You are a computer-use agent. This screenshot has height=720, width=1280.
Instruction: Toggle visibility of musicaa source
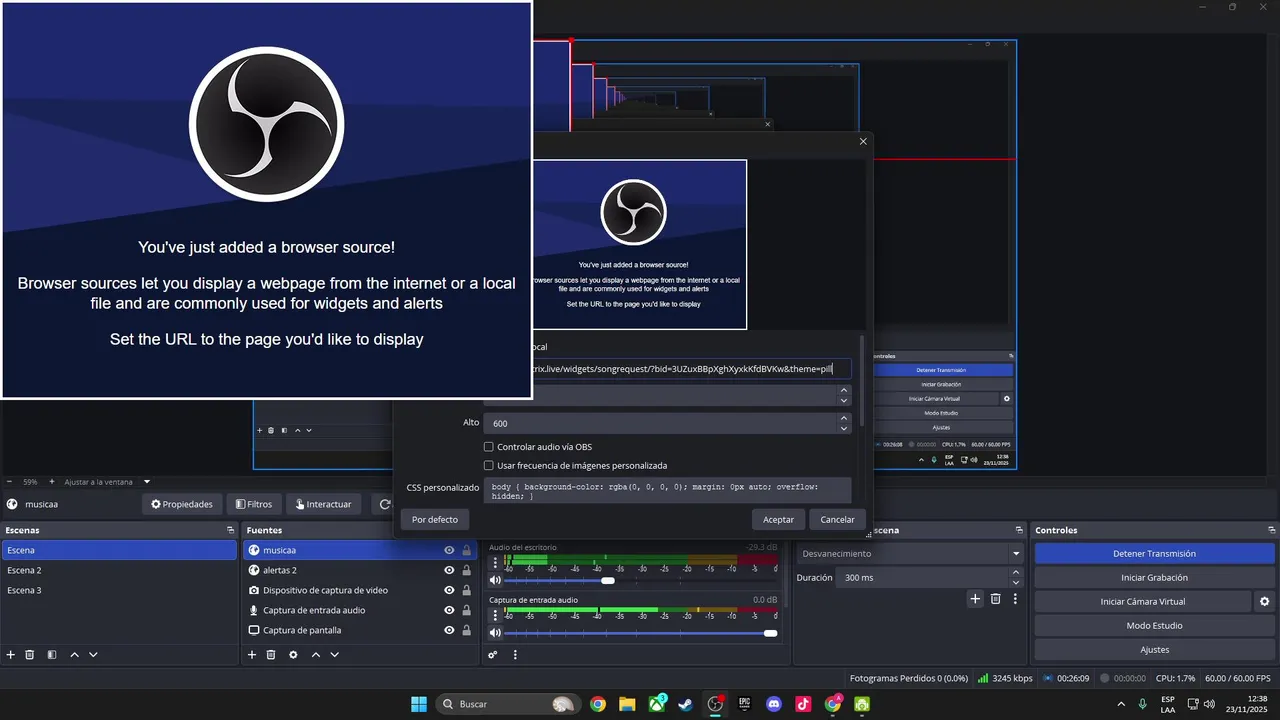(449, 550)
